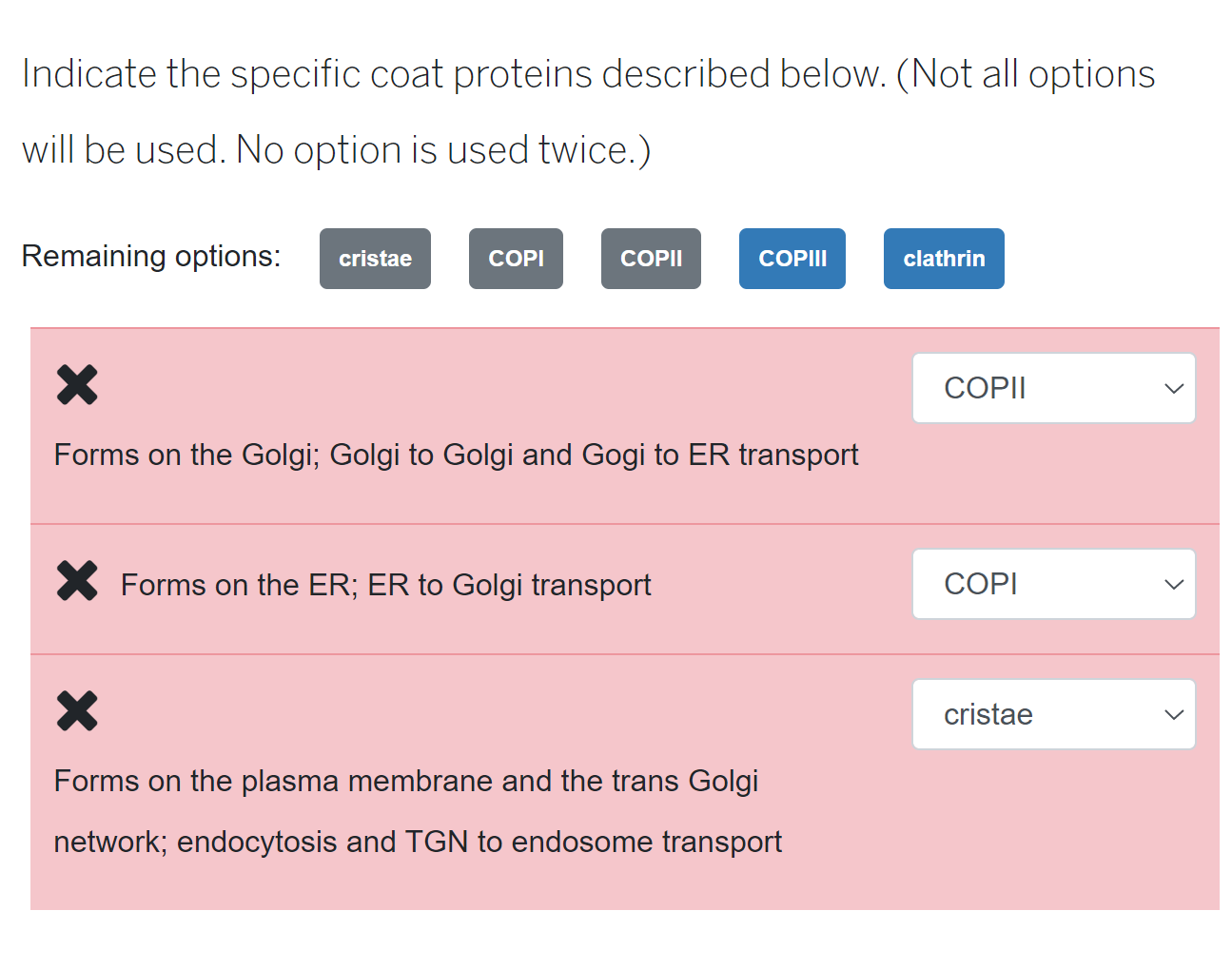The width and height of the screenshot is (1232, 969).
Task: Click the chevron arrow on the cristae dropdown
Action: click(1174, 715)
